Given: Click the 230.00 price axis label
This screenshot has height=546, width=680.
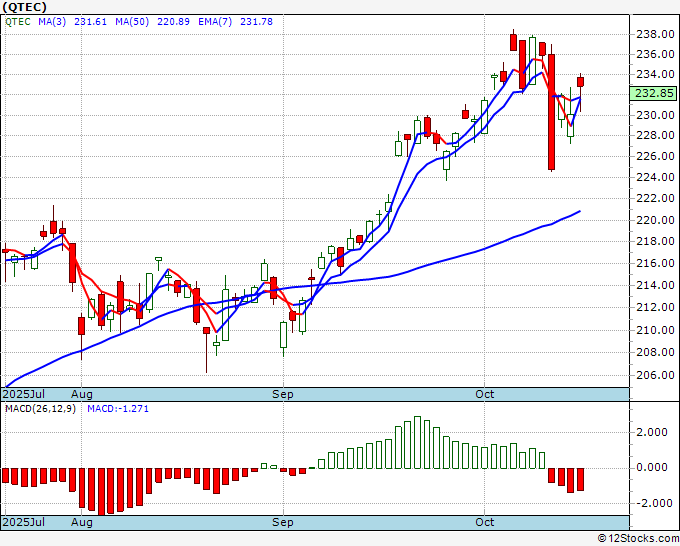Looking at the screenshot, I should pos(655,115).
